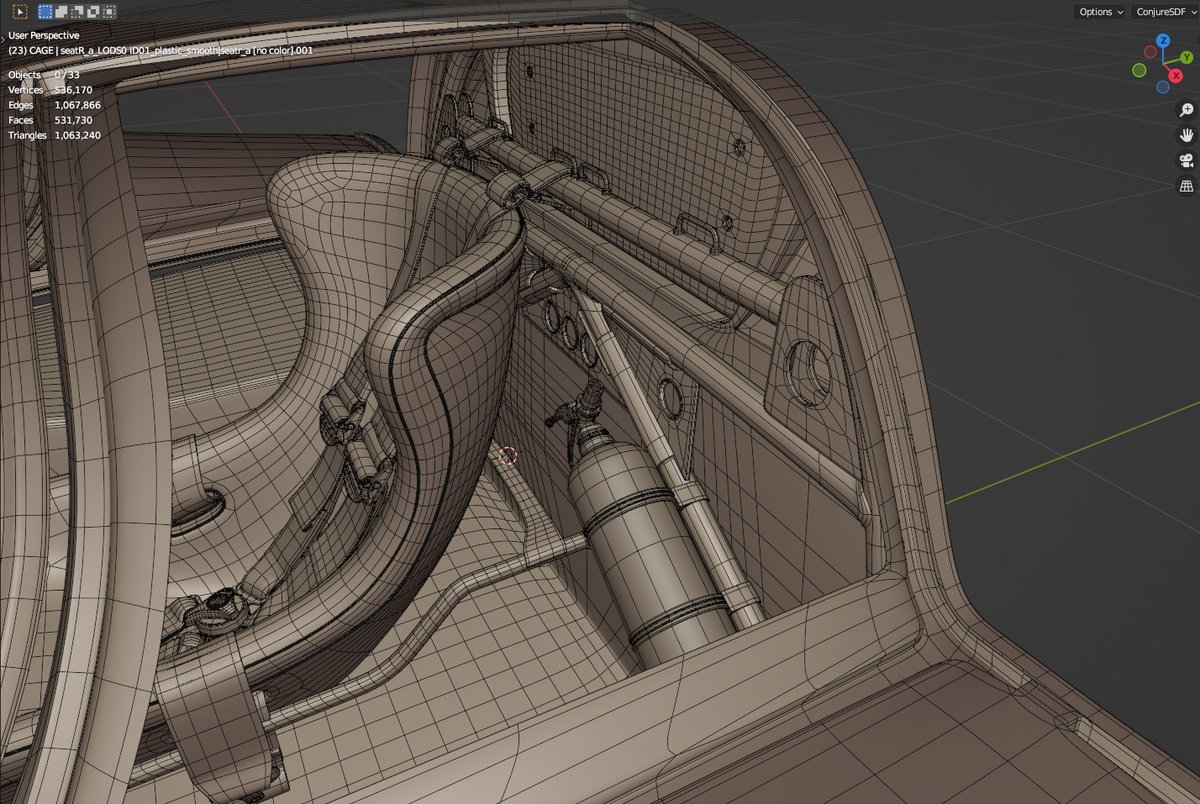Click the Vertices '536,170' statistic

click(x=73, y=90)
